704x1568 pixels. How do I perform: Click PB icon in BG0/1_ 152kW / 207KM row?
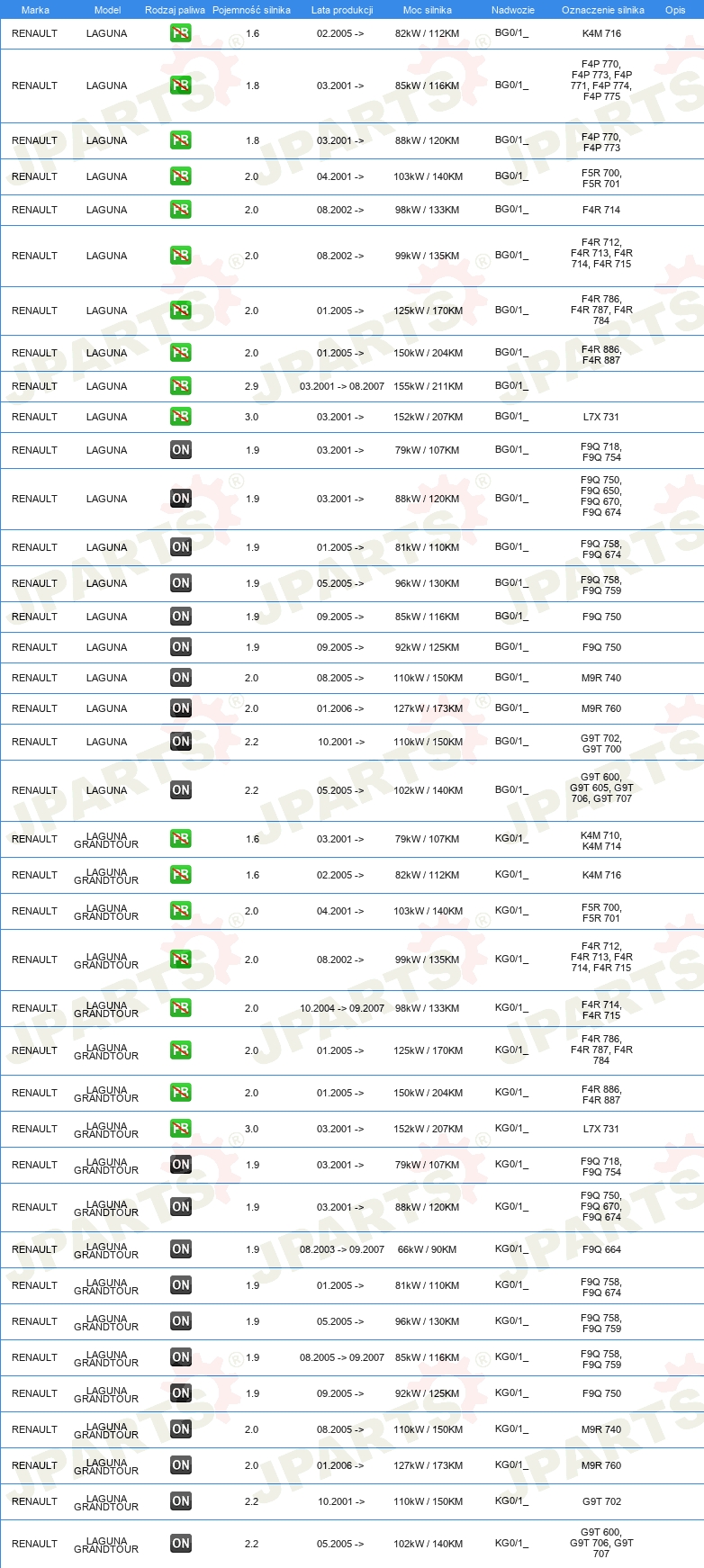[x=181, y=417]
